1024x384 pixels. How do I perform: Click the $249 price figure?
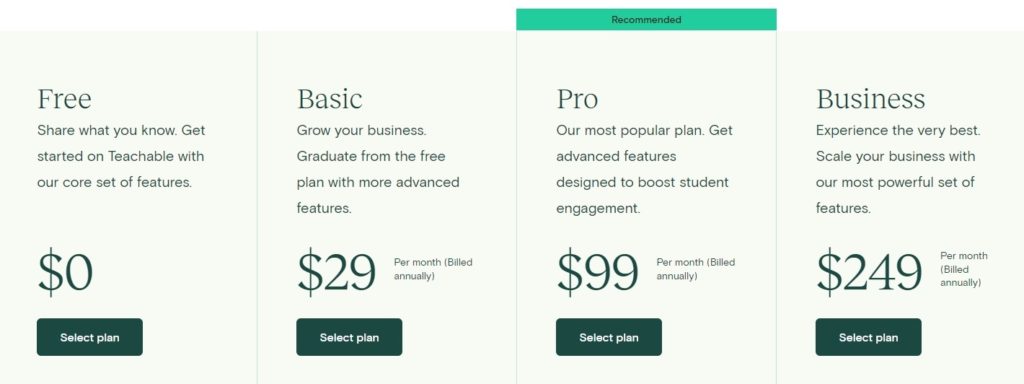point(869,272)
